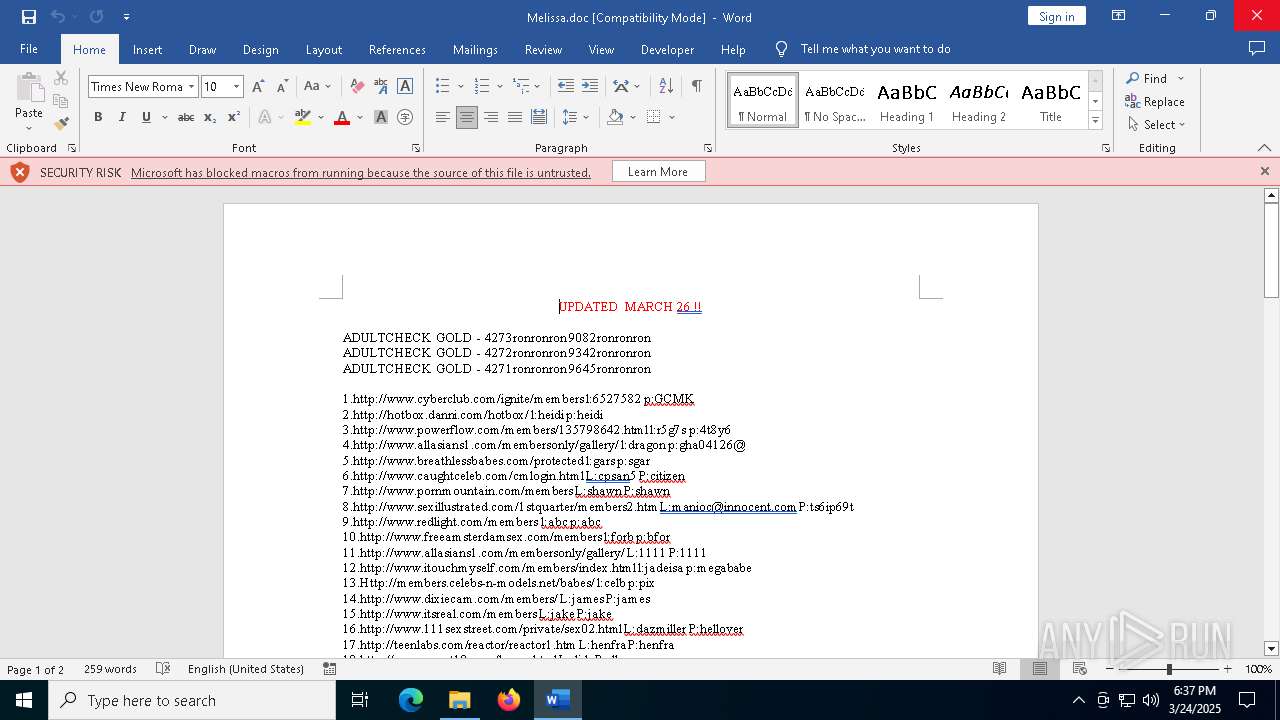Click the Character Shading icon
The height and width of the screenshot is (720, 1280).
(x=381, y=117)
